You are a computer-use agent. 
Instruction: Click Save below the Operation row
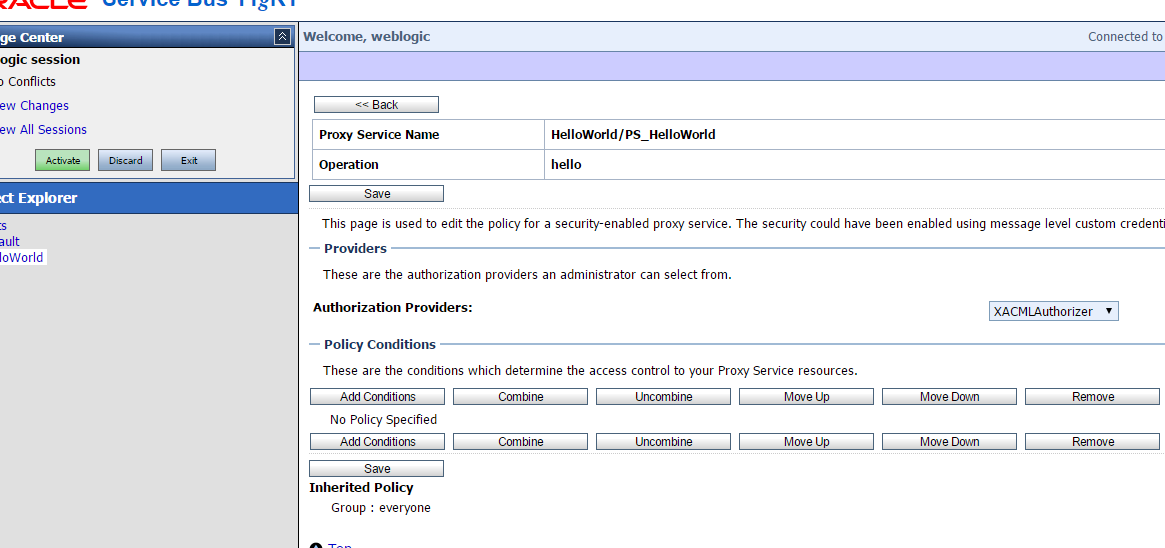[376, 194]
